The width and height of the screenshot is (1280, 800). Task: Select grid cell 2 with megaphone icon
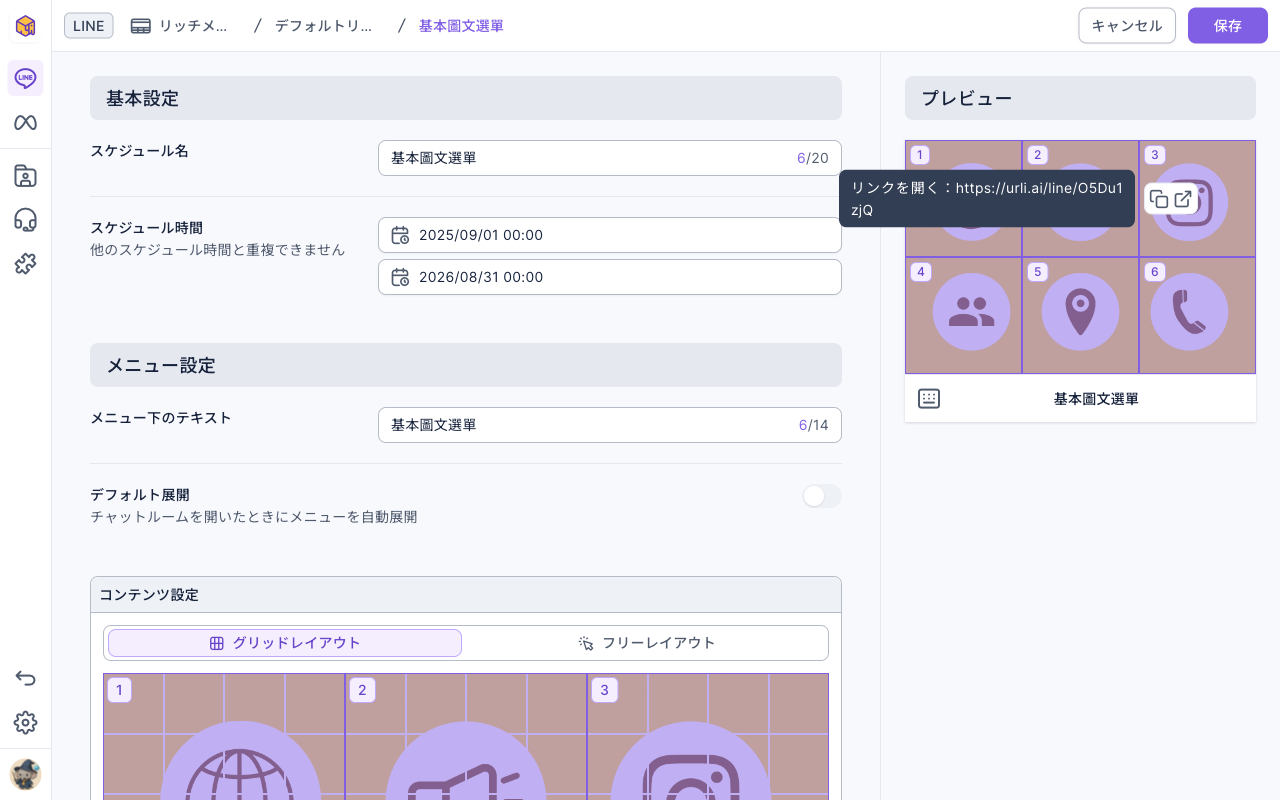[x=466, y=737]
